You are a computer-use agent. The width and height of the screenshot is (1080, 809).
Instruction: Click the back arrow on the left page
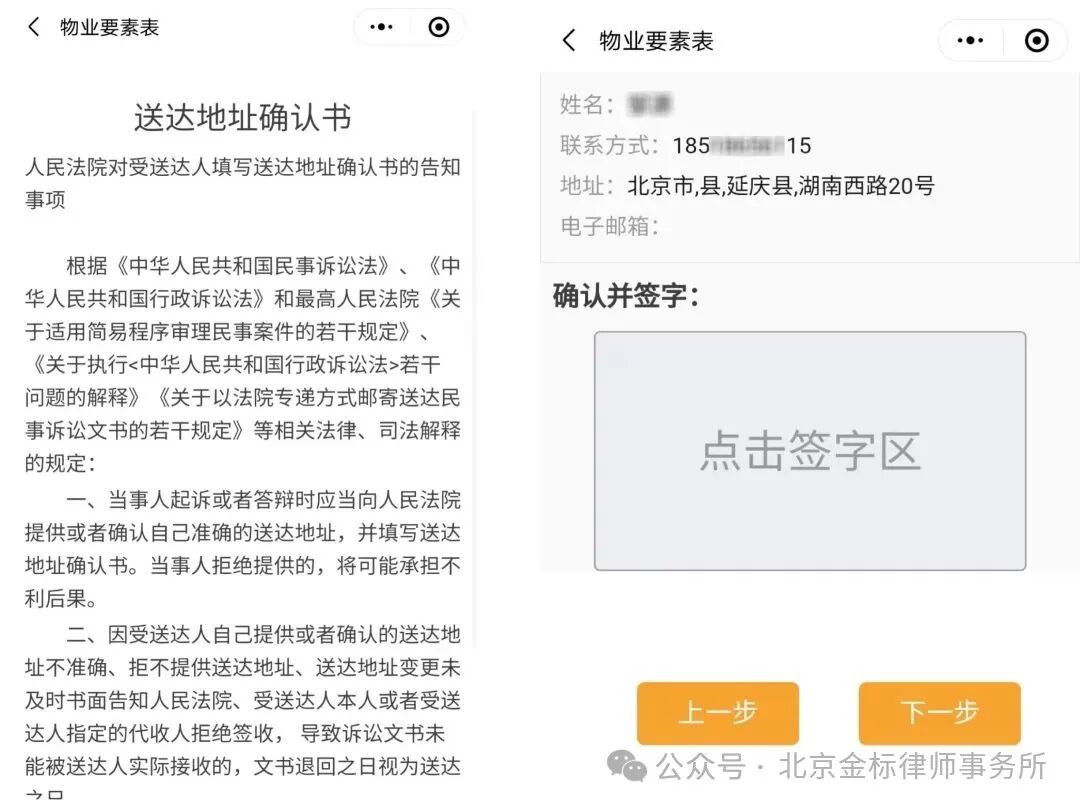(x=33, y=27)
